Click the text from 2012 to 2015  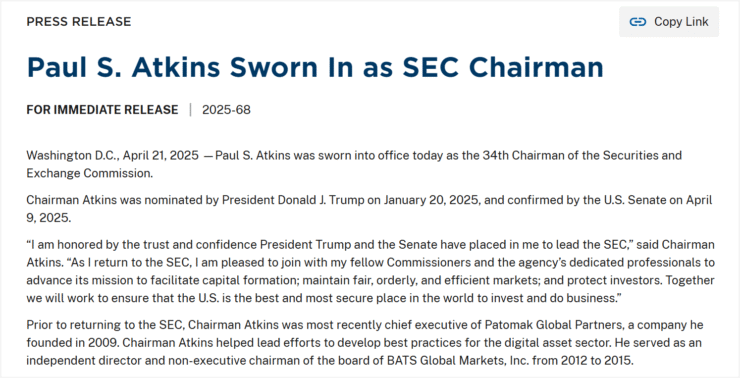582,361
